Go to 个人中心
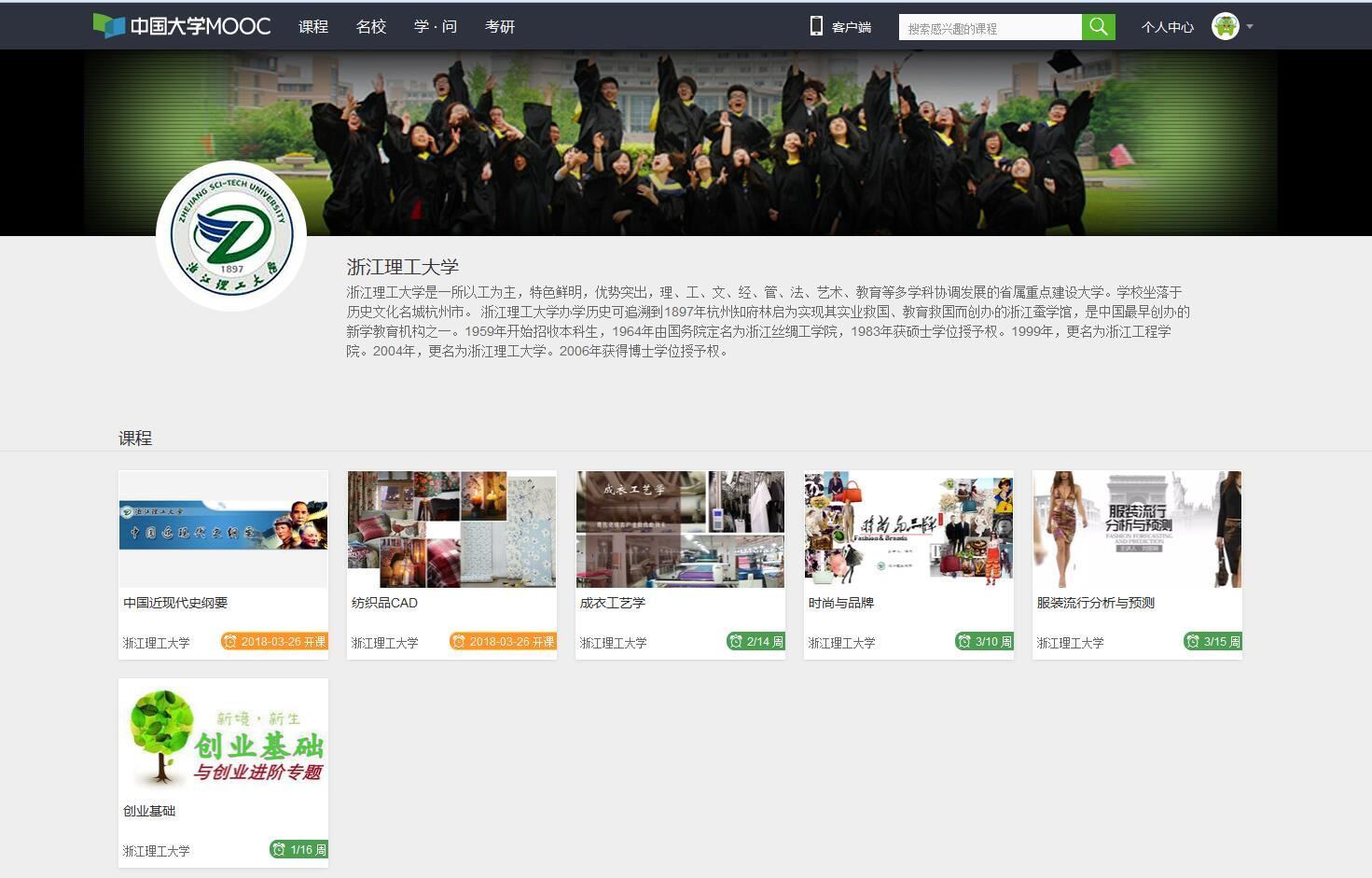Image resolution: width=1372 pixels, height=878 pixels. 1168,27
